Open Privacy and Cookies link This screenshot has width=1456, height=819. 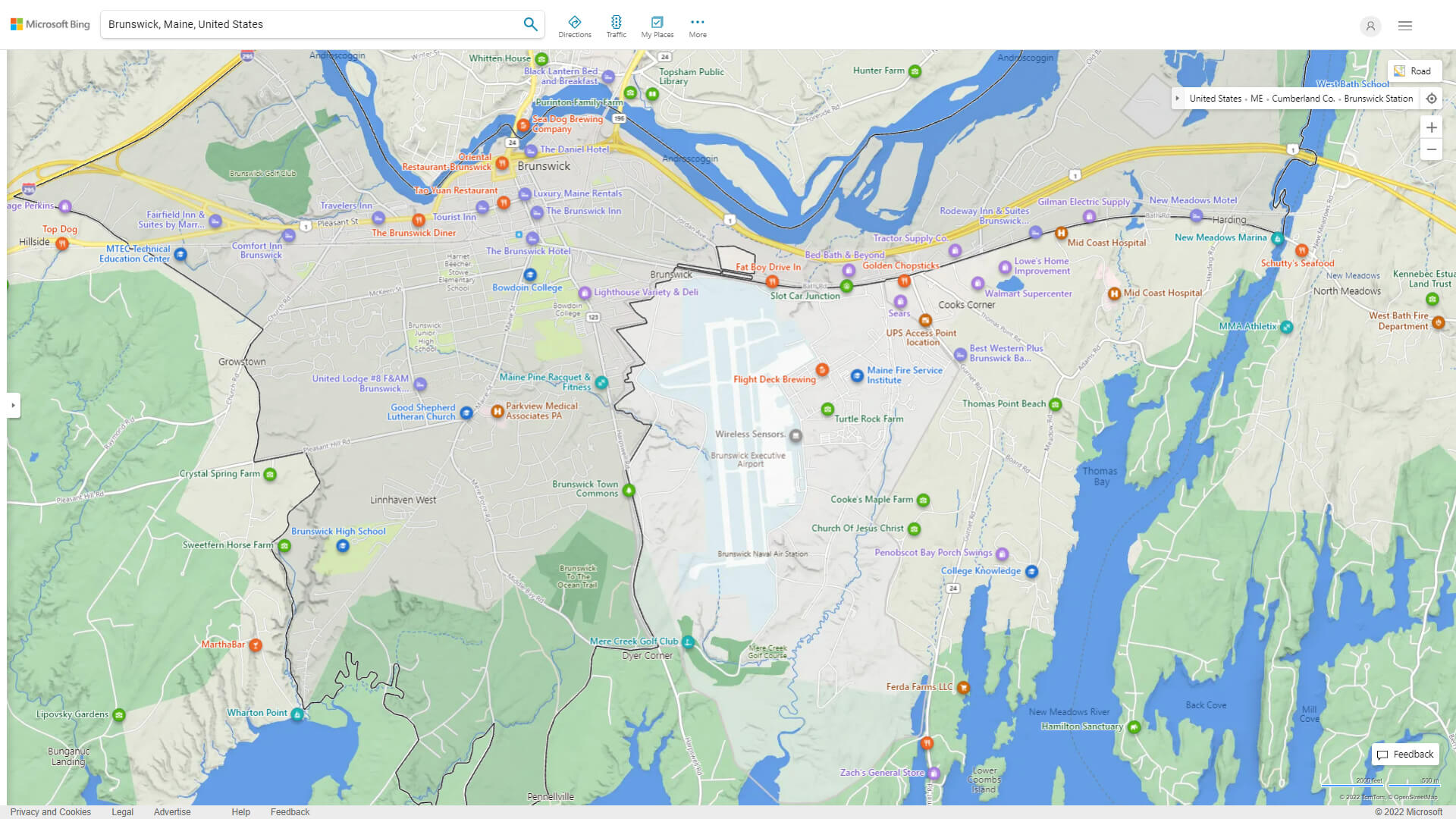[x=50, y=811]
